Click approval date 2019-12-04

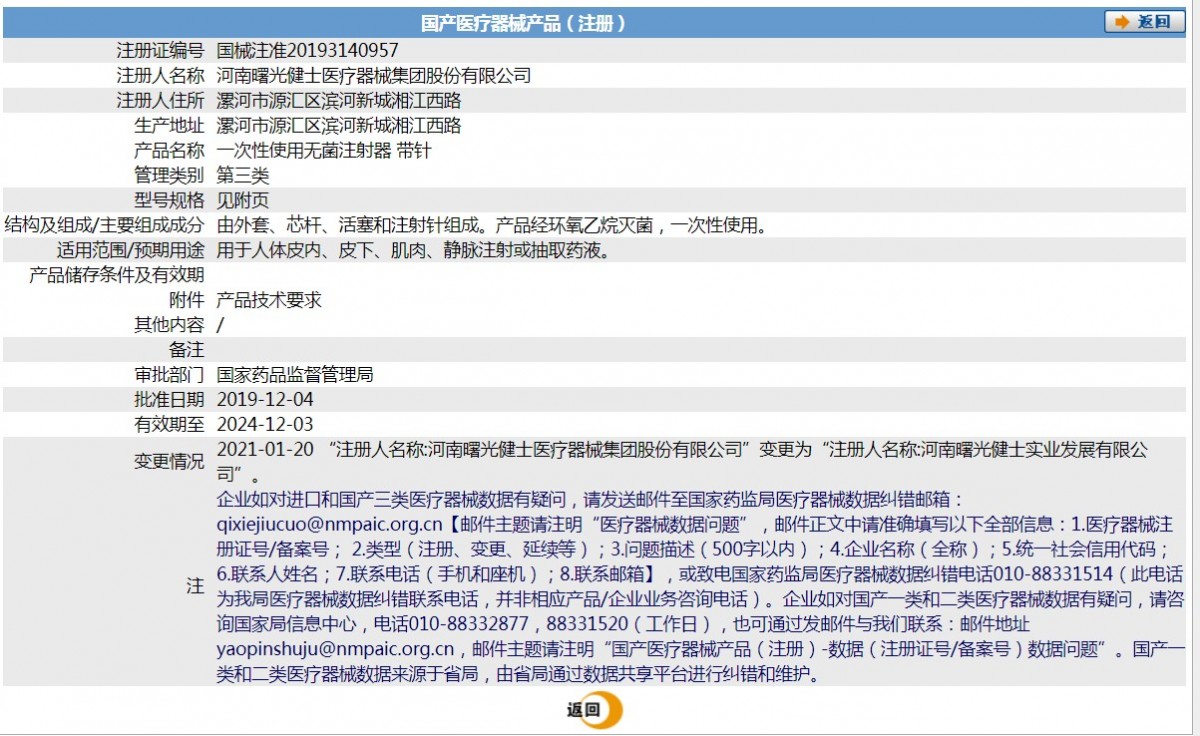tap(265, 400)
